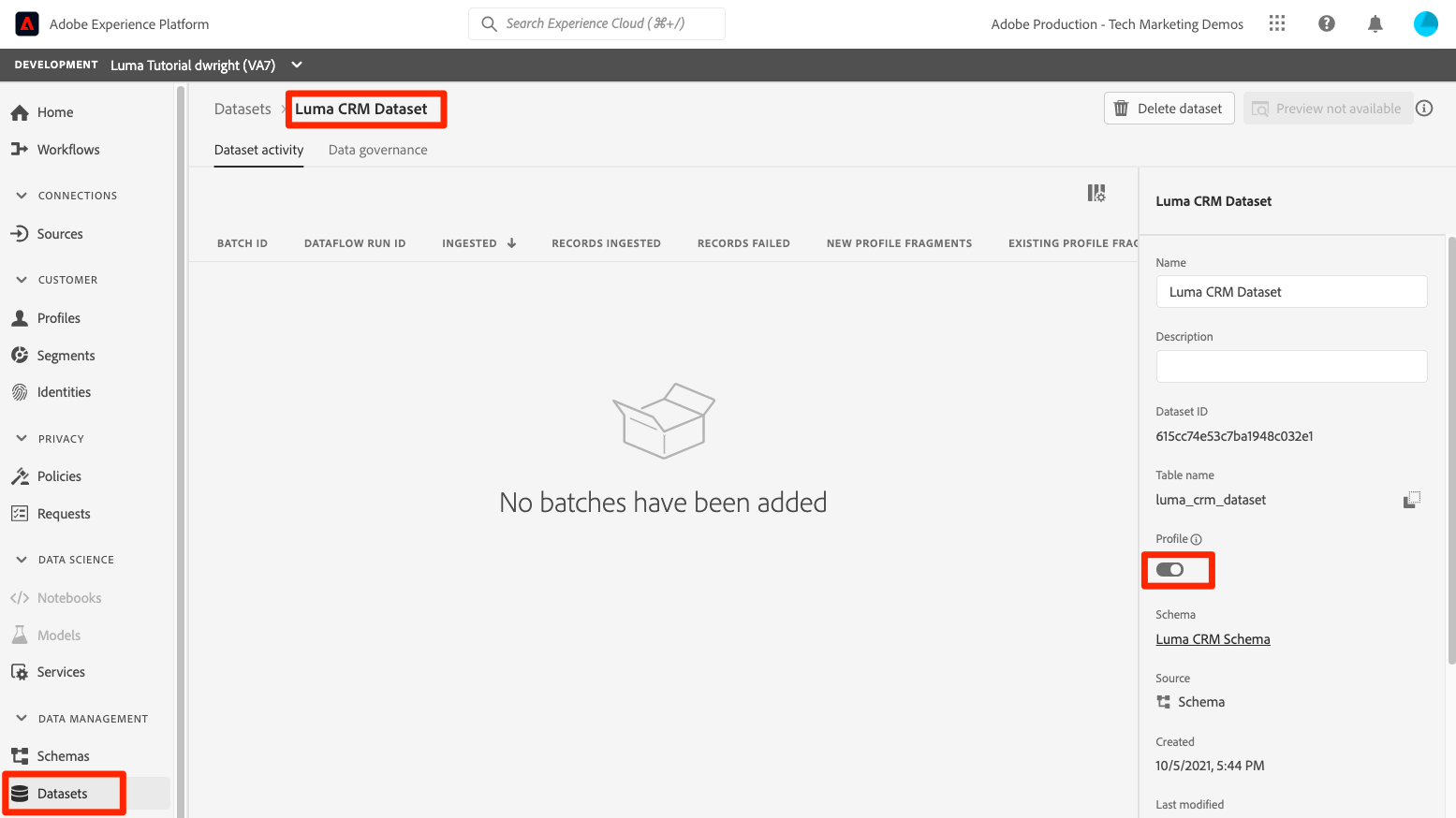1456x818 pixels.
Task: Click the Schema source entry
Action: tap(1190, 702)
